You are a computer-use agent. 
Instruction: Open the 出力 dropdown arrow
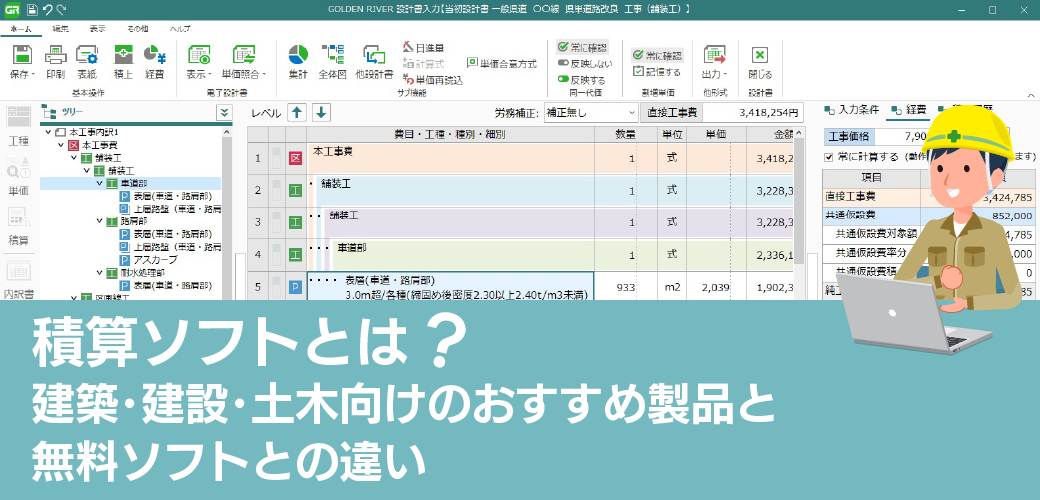point(725,74)
